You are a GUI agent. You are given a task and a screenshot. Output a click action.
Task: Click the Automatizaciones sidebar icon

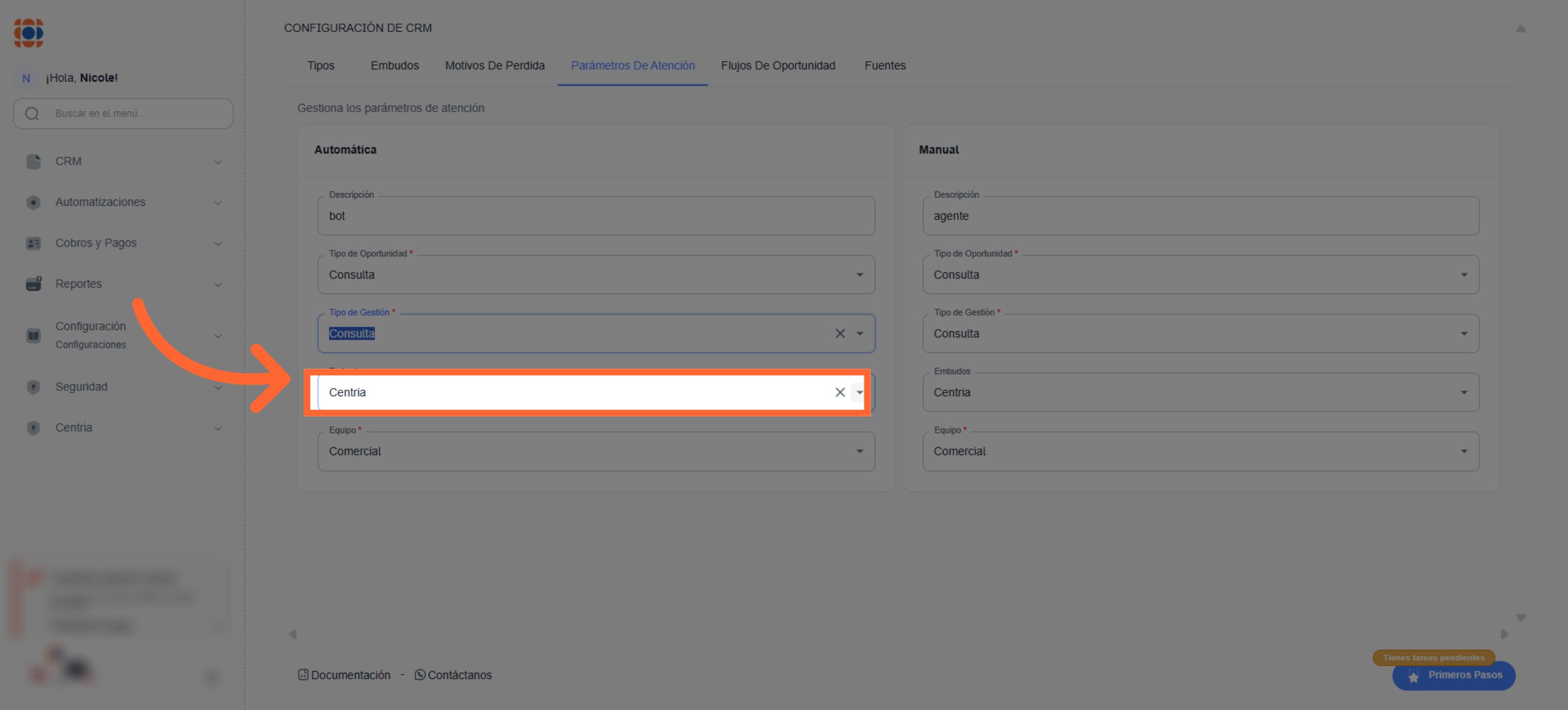[x=33, y=203]
